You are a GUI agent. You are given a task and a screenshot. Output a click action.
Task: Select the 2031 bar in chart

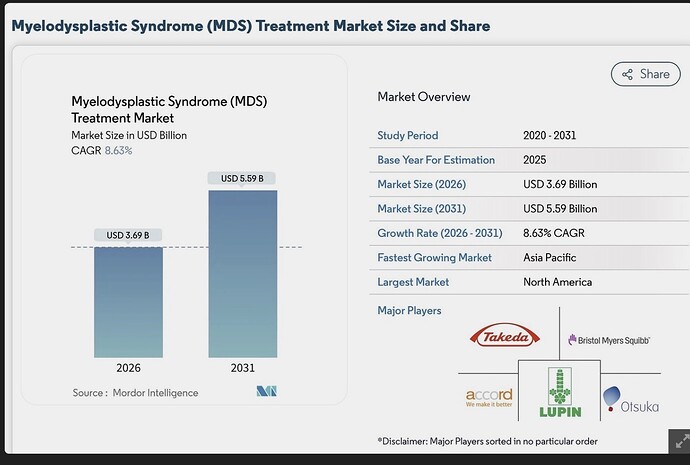pyautogui.click(x=243, y=274)
